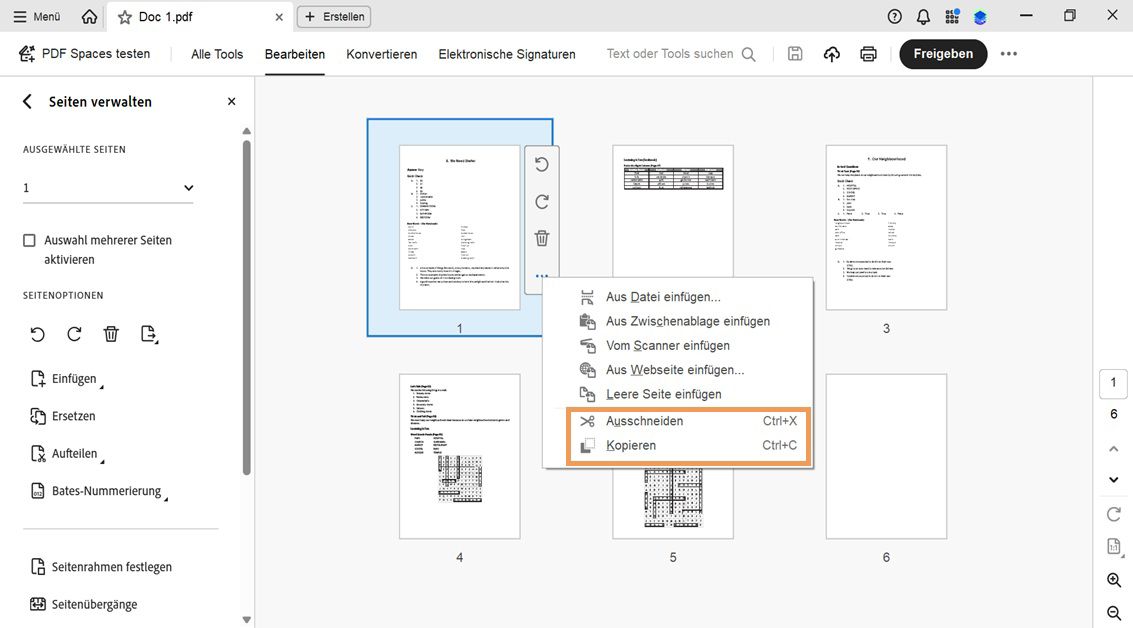
Task: Go to the Home icon
Action: point(90,17)
